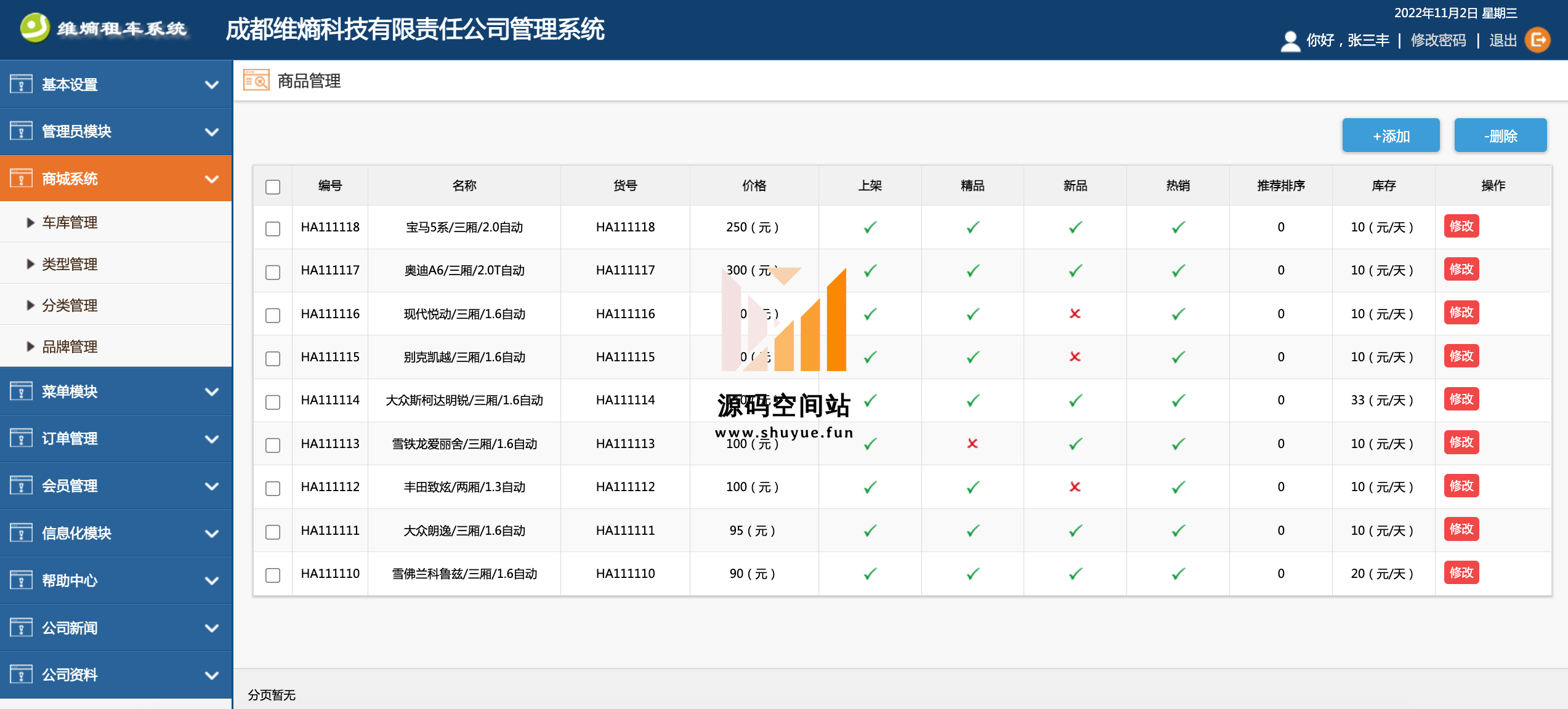Click the 退出 link
Viewport: 1568px width, 709px height.
pyautogui.click(x=1503, y=41)
